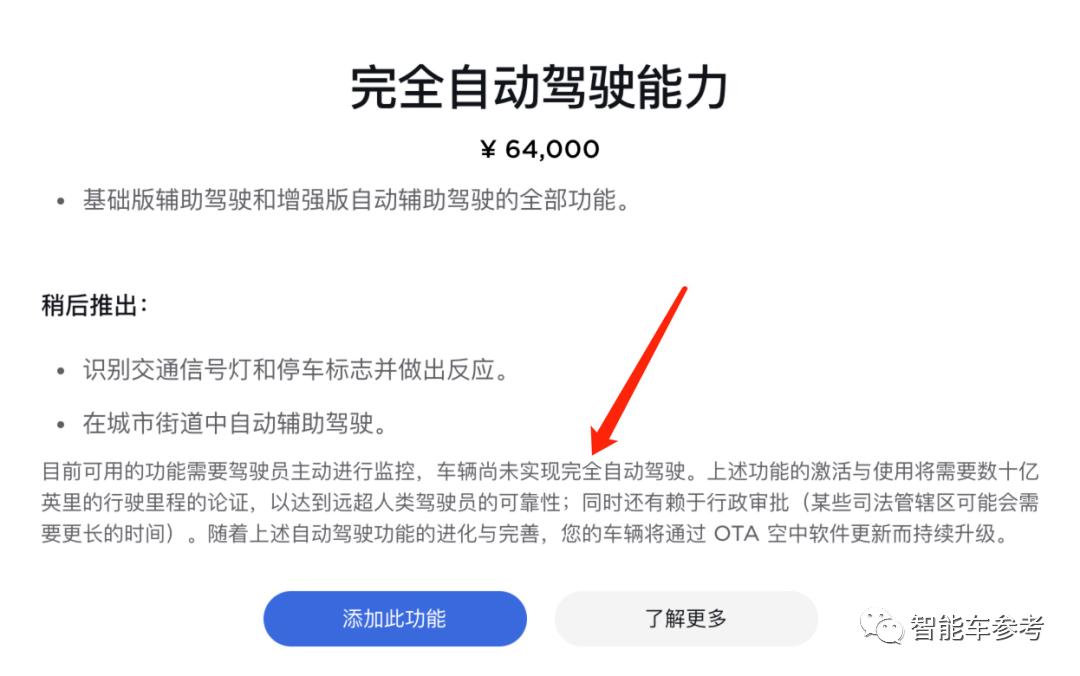Click the 空中软件更新而持续升级 ending phrase
Screen dimensions: 1080x676
coord(882,533)
